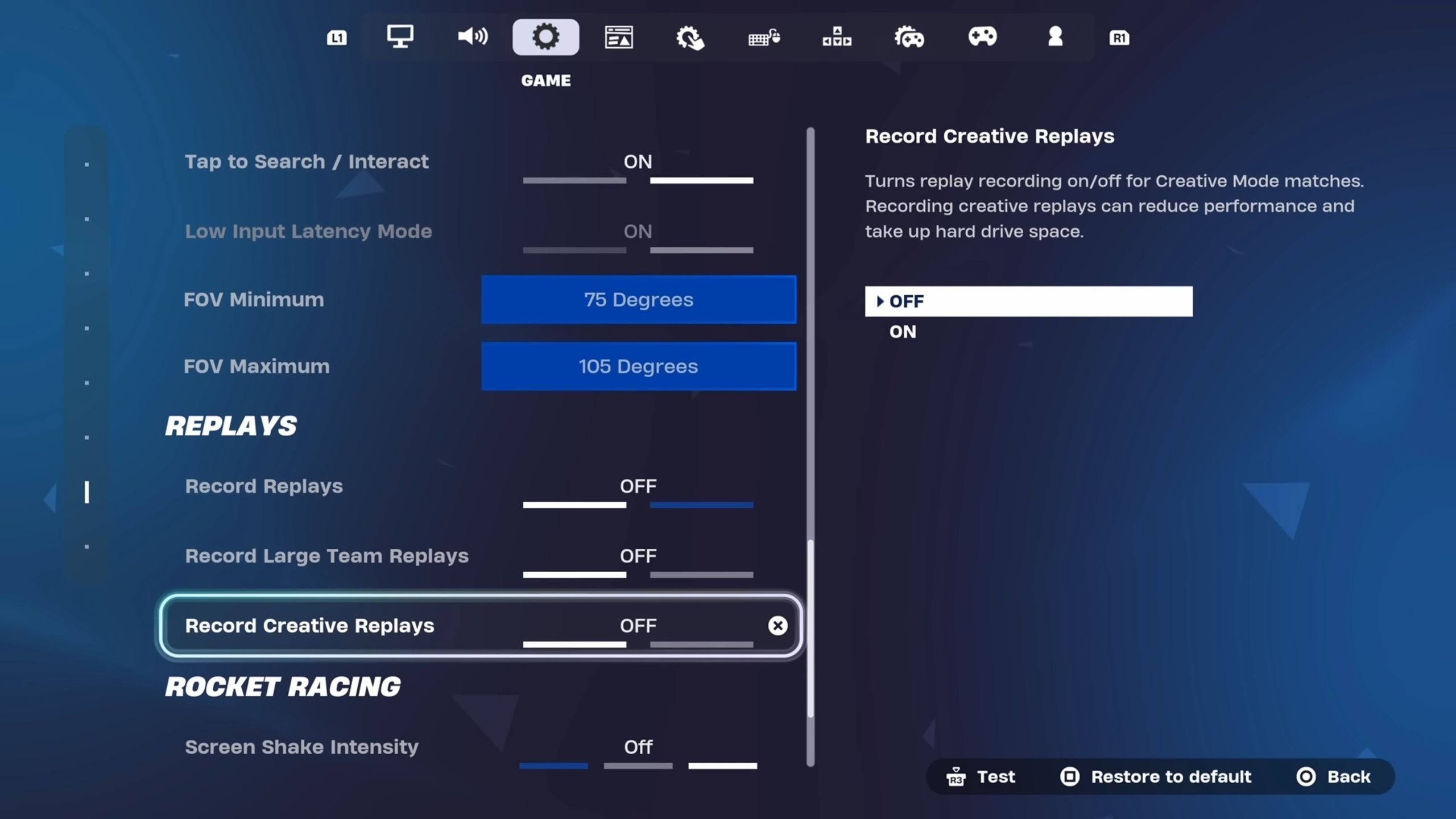Select the Audio speaker icon
The height and width of the screenshot is (819, 1456).
472,36
